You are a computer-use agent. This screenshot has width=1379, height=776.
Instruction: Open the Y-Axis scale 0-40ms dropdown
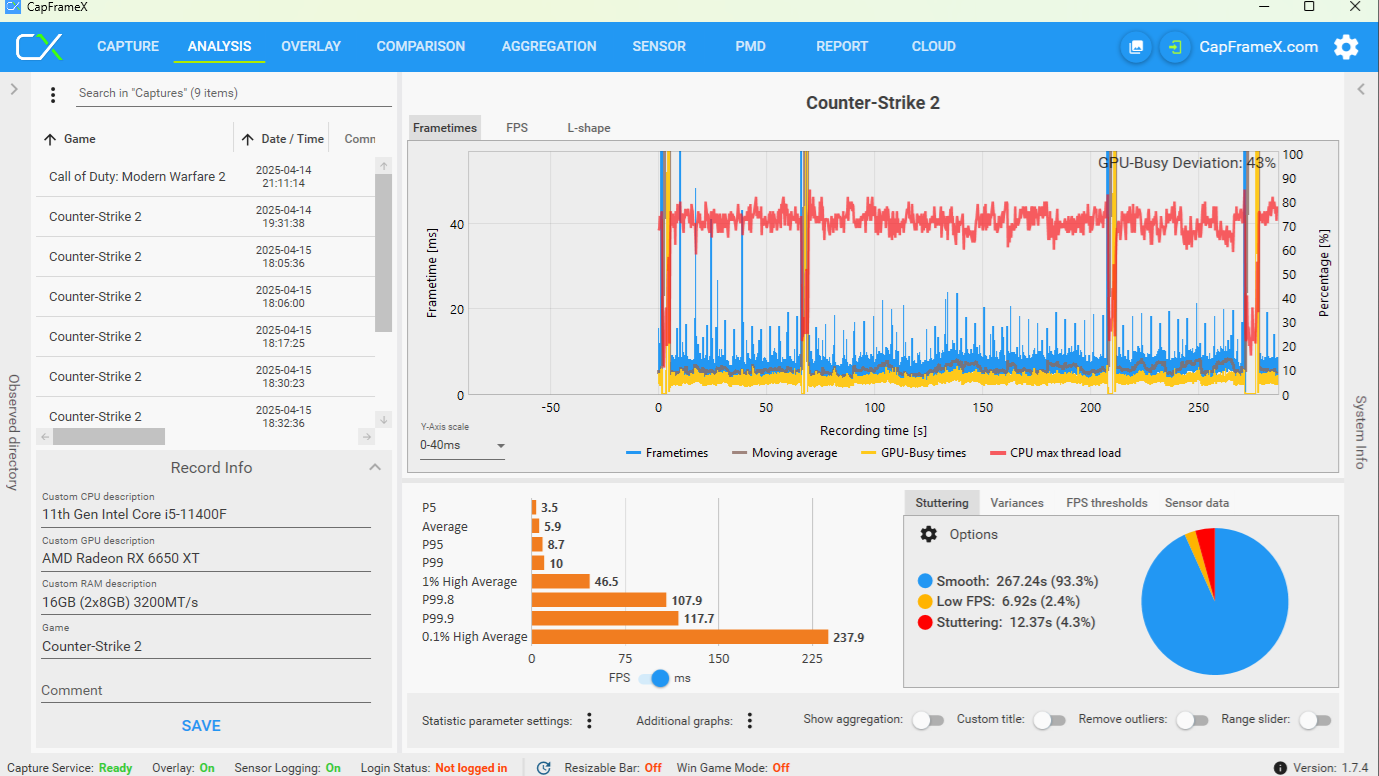[x=462, y=445]
